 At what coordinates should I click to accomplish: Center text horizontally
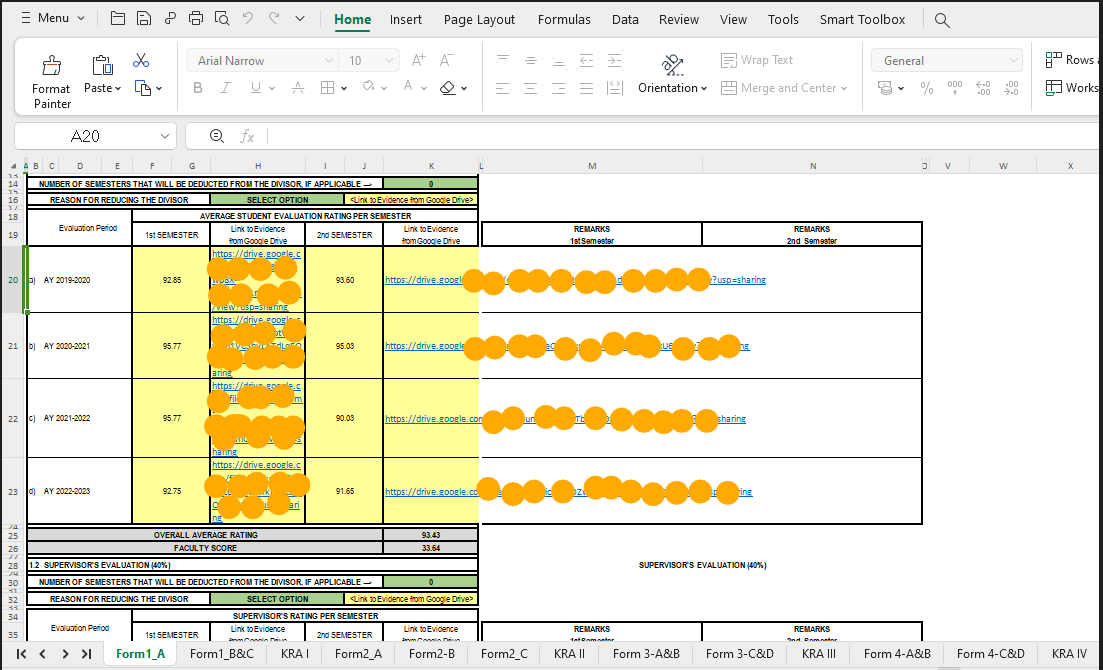[x=531, y=88]
